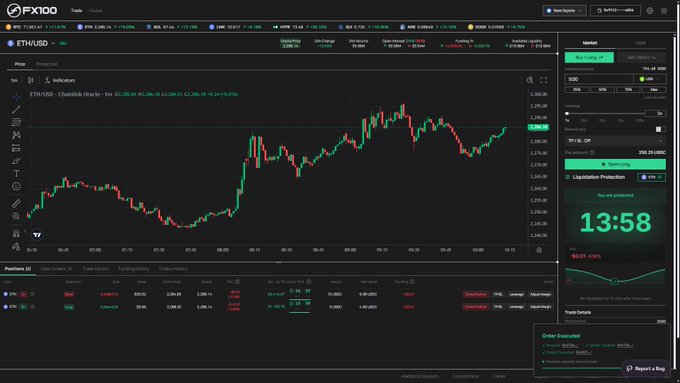Select Buy / Long order side
This screenshot has height=383, width=680.
[589, 57]
